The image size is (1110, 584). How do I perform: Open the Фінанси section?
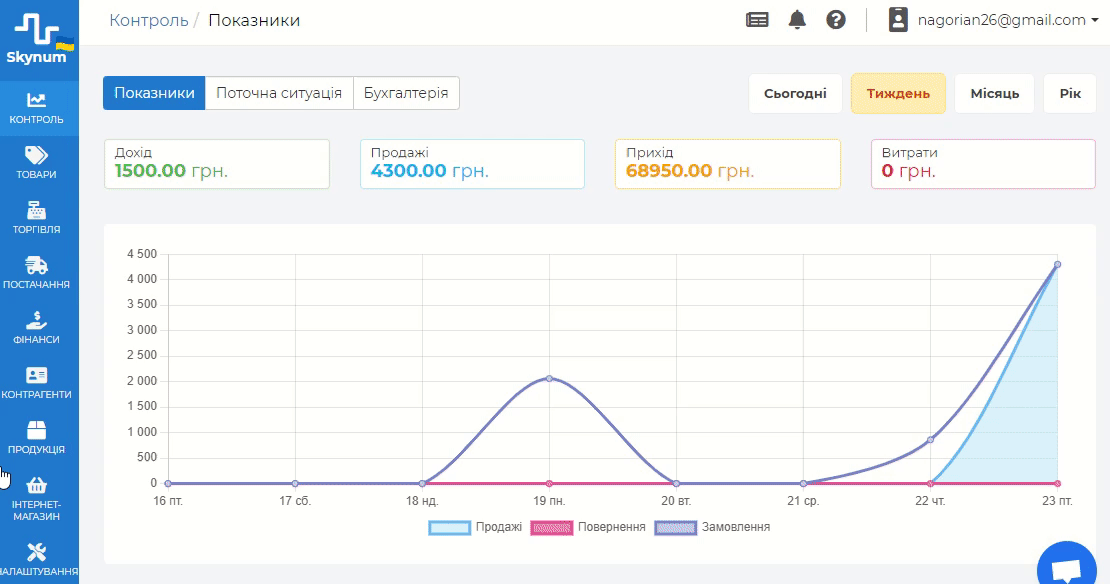pos(37,328)
